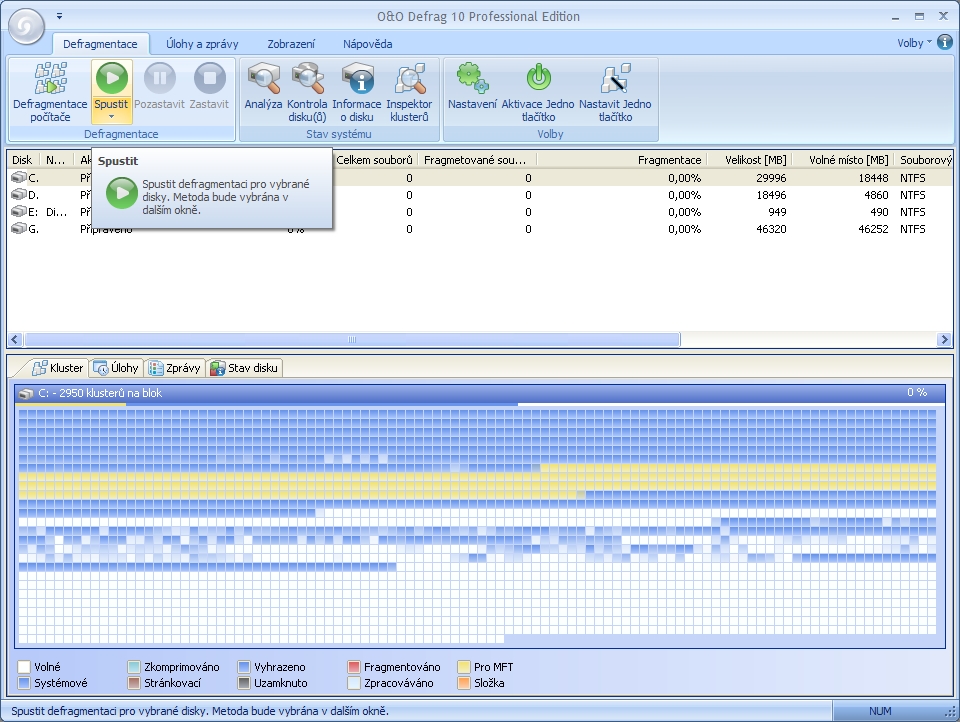Open the Nápověda ribbon tab

click(x=367, y=44)
